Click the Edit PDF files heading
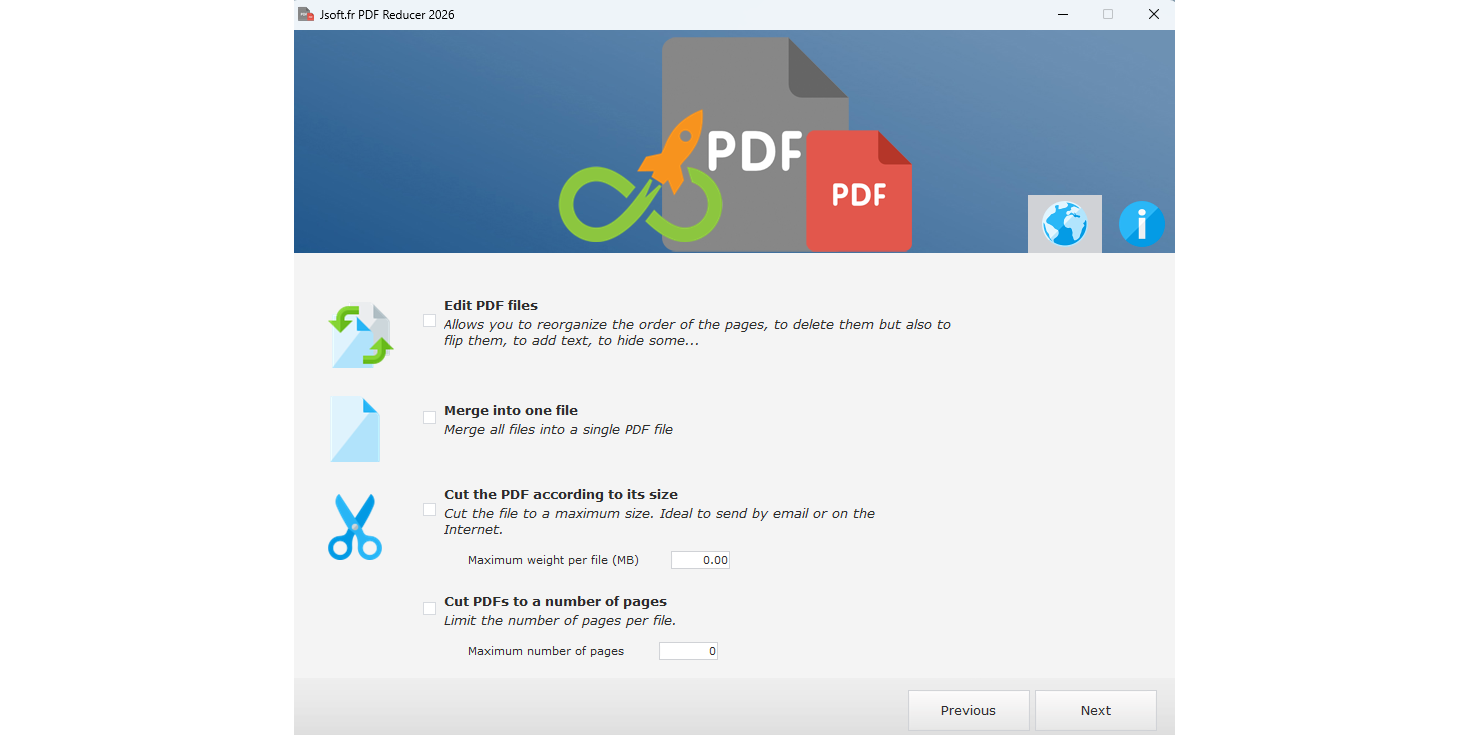This screenshot has width=1470, height=735. (x=491, y=305)
